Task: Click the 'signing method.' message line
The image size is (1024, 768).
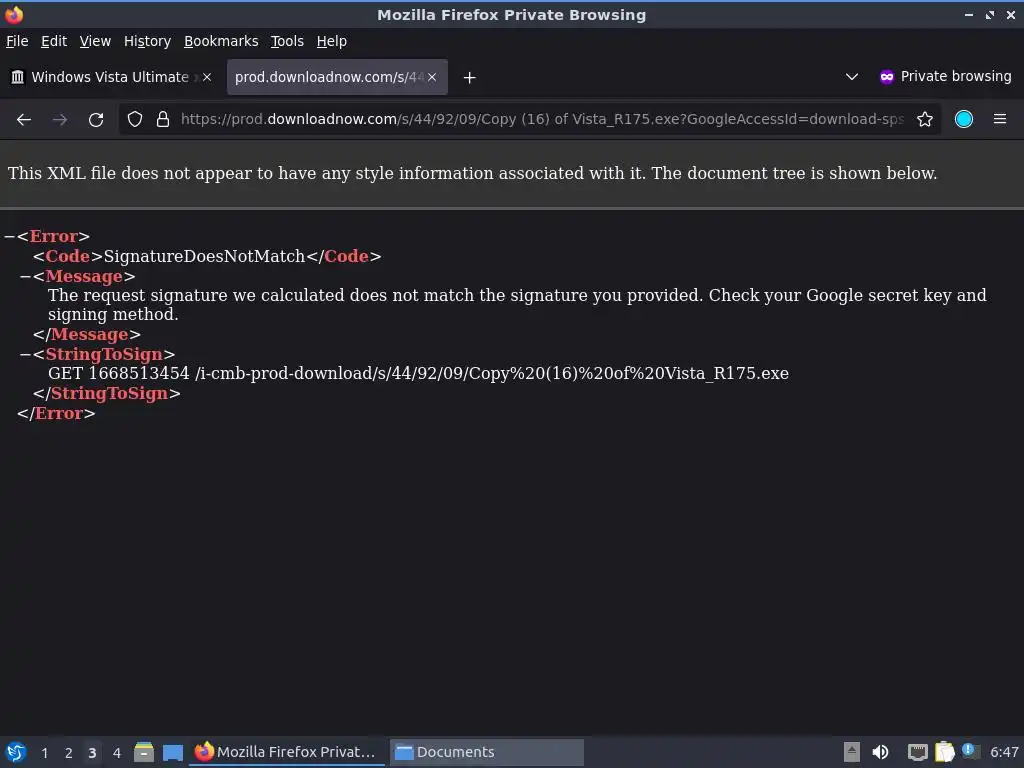Action: pos(113,315)
